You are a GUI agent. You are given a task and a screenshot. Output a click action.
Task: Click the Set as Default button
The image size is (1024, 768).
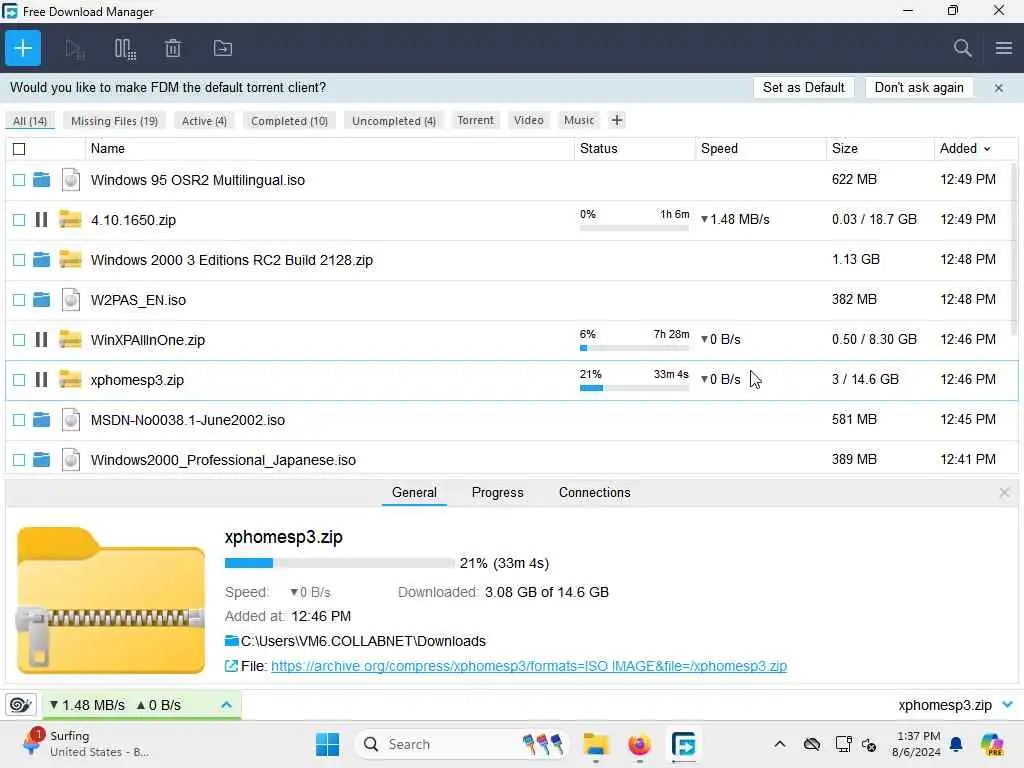click(x=803, y=88)
